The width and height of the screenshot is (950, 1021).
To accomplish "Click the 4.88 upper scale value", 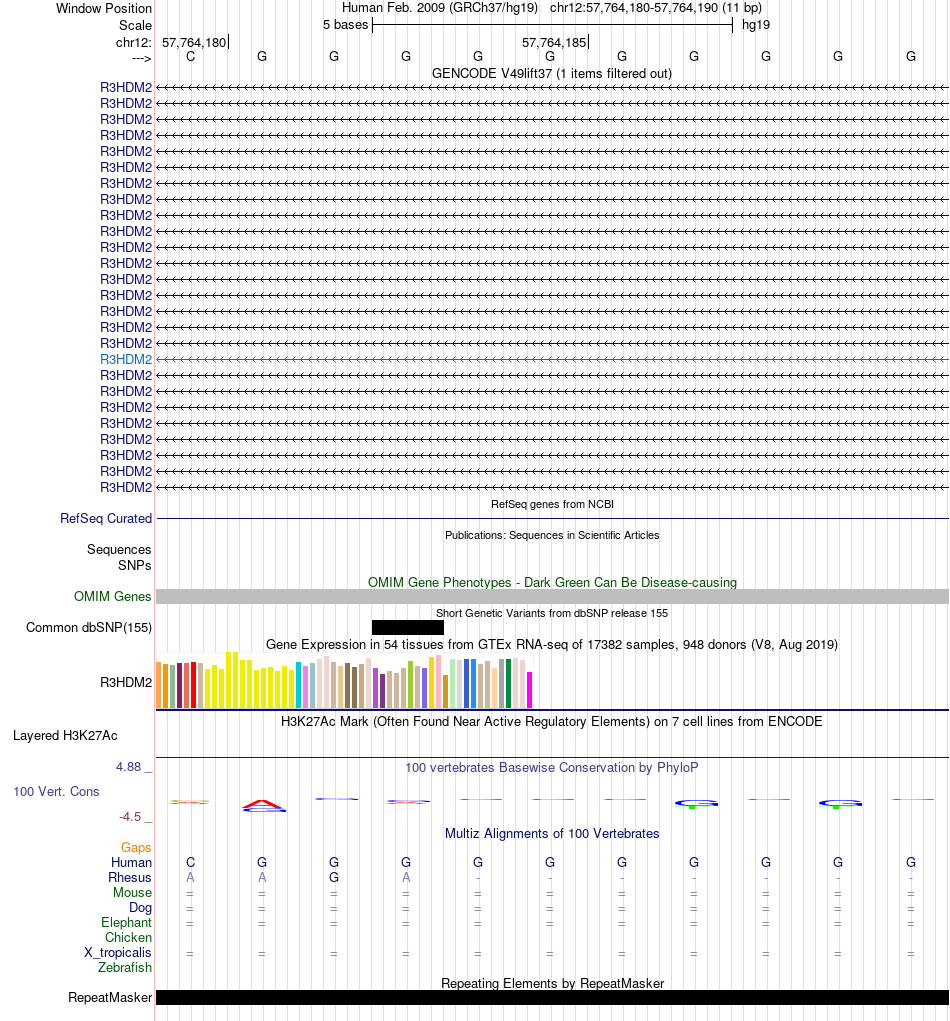I will 128,767.
